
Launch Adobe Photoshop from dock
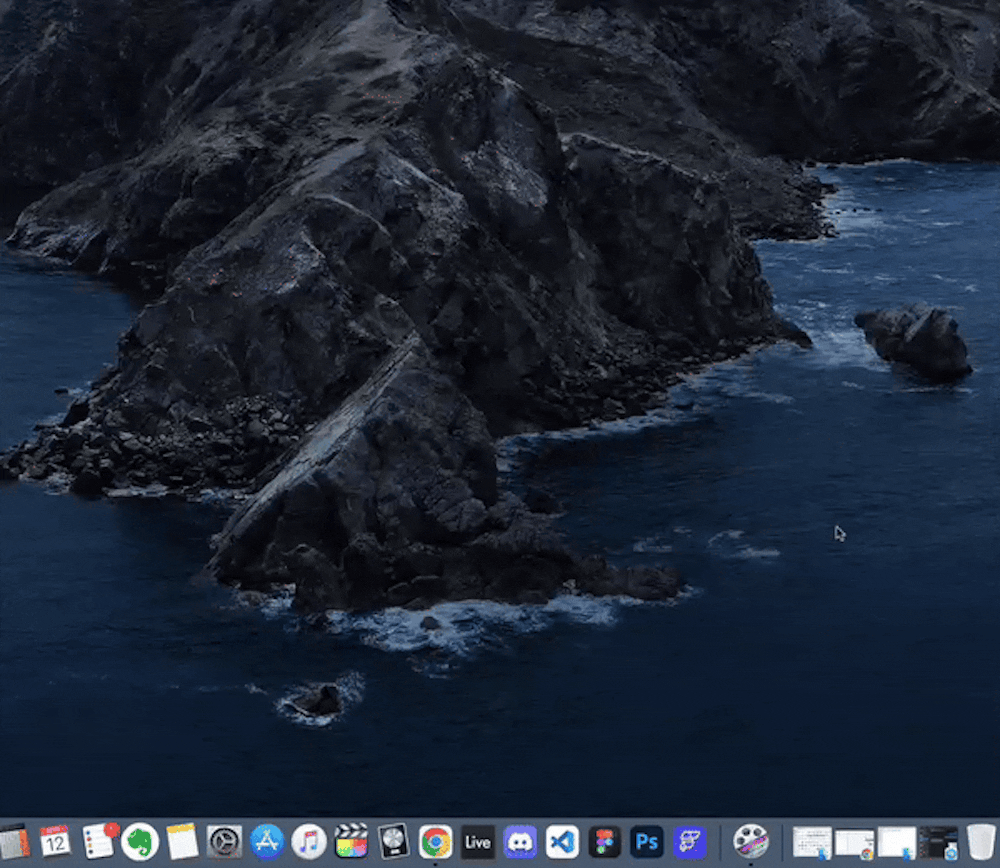point(647,842)
